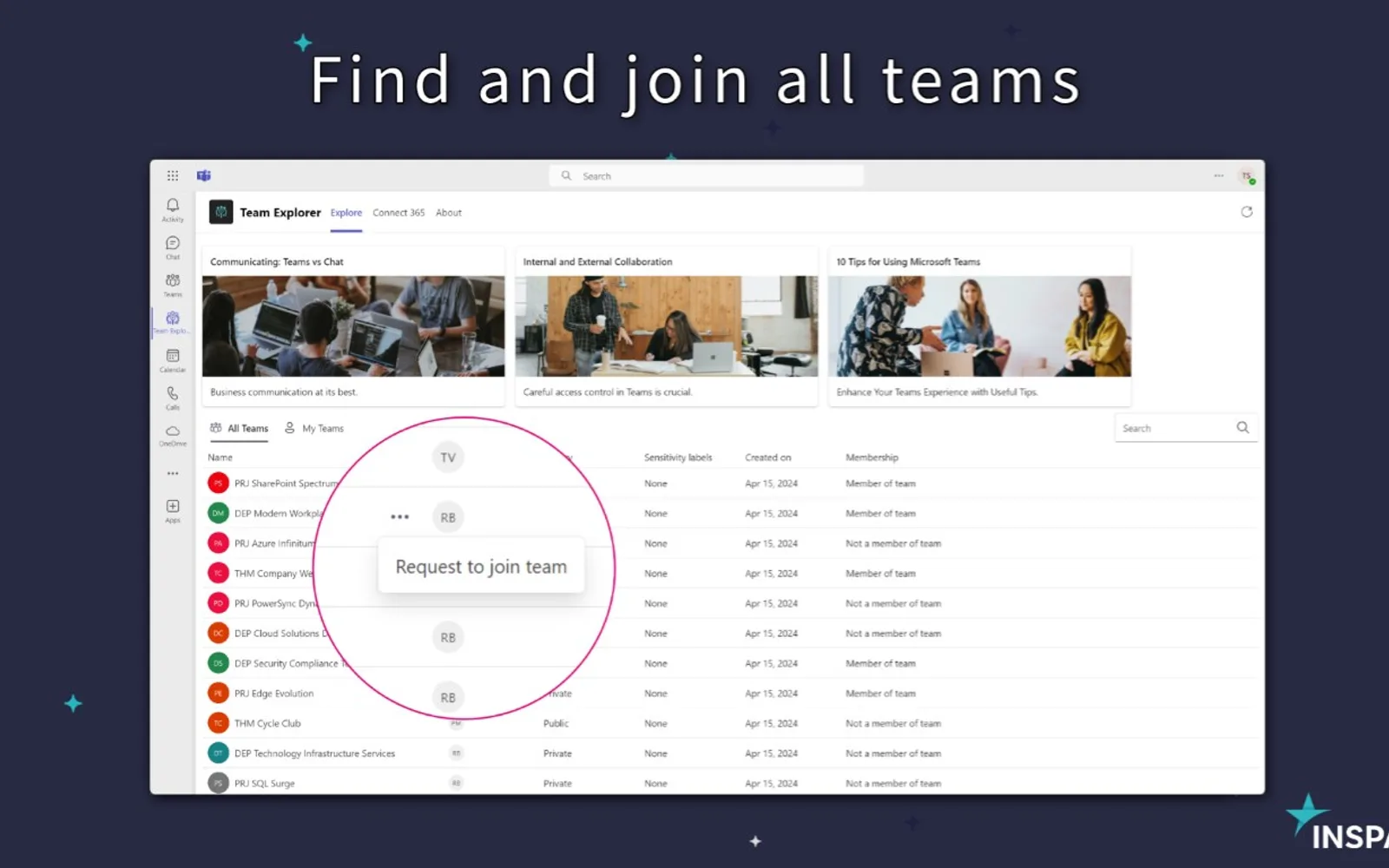Image resolution: width=1389 pixels, height=868 pixels.
Task: Open the About tab
Action: (x=449, y=213)
